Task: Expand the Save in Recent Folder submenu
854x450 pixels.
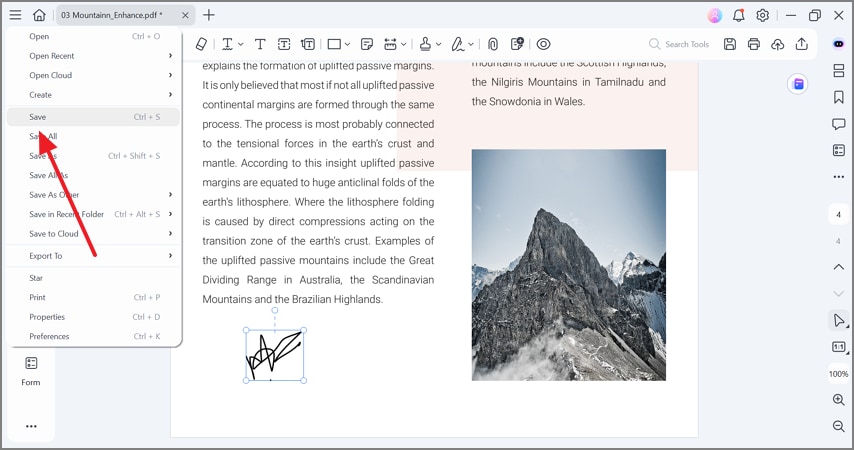Action: pos(93,214)
